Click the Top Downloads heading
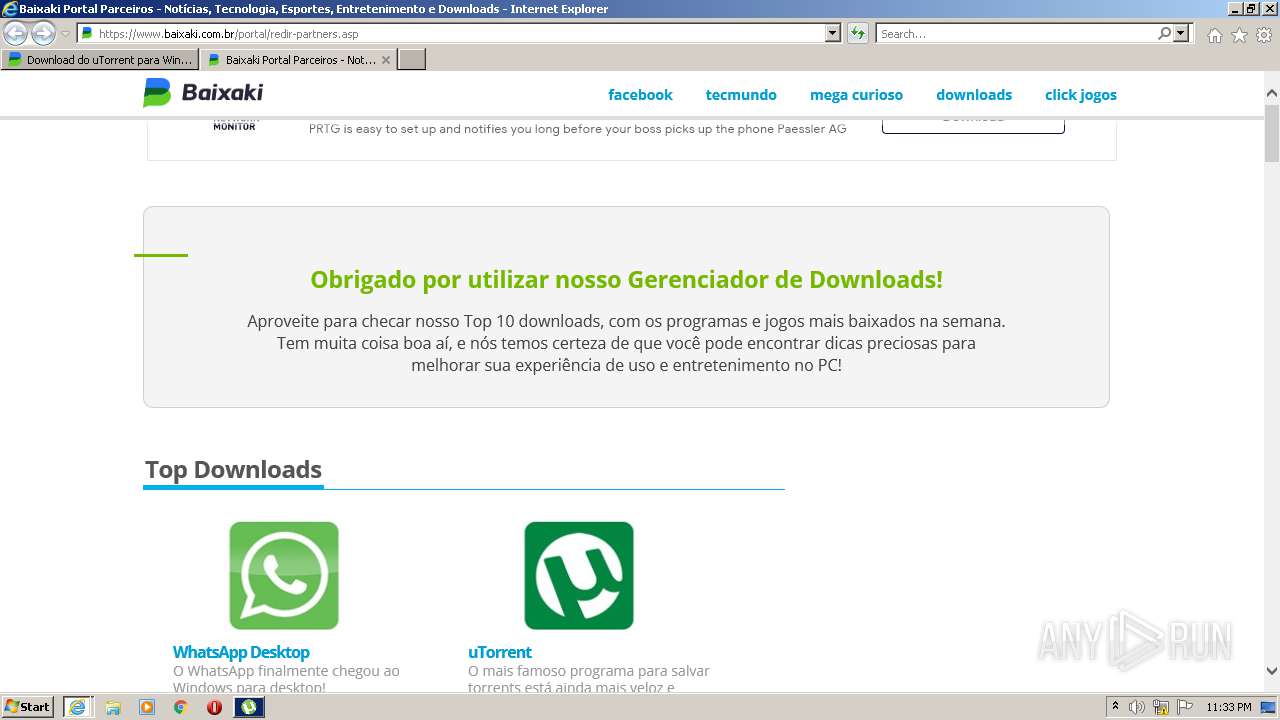The width and height of the screenshot is (1280, 720). [233, 470]
